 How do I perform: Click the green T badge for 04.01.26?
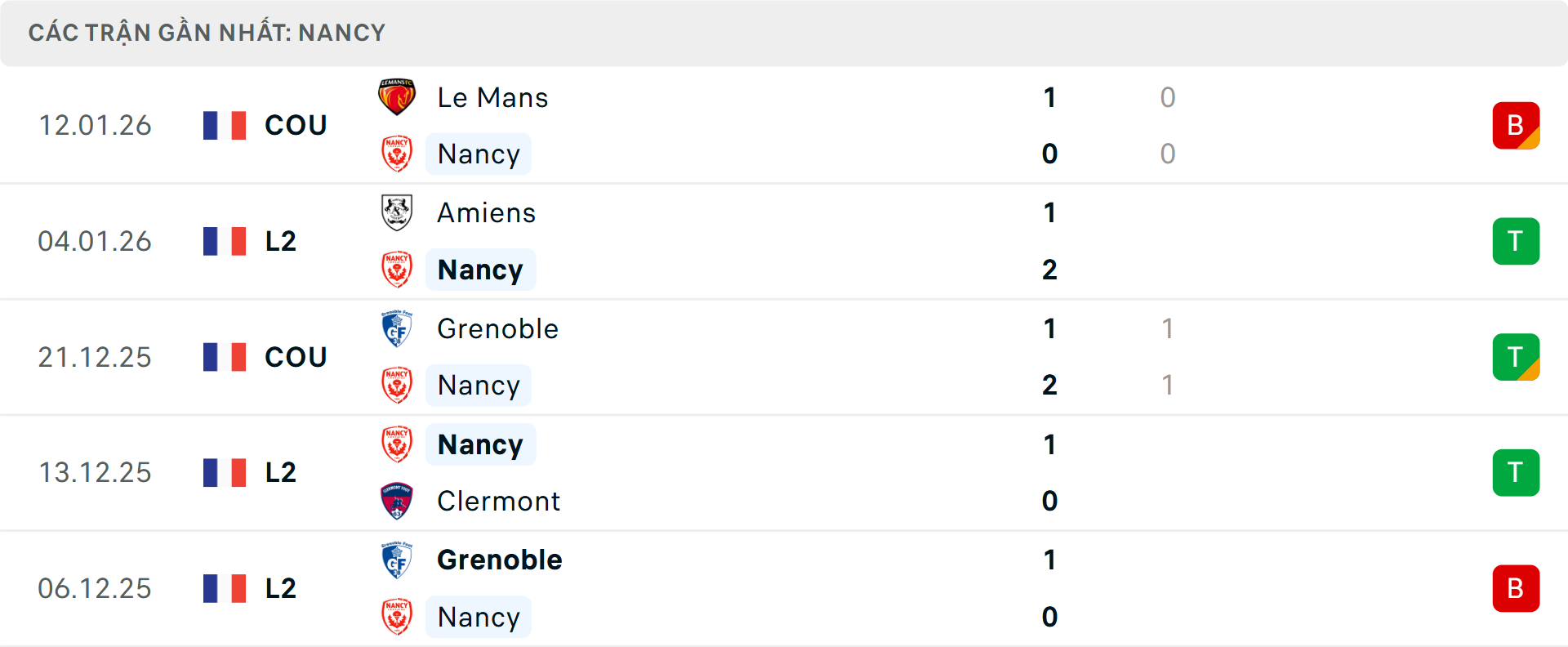[1516, 241]
